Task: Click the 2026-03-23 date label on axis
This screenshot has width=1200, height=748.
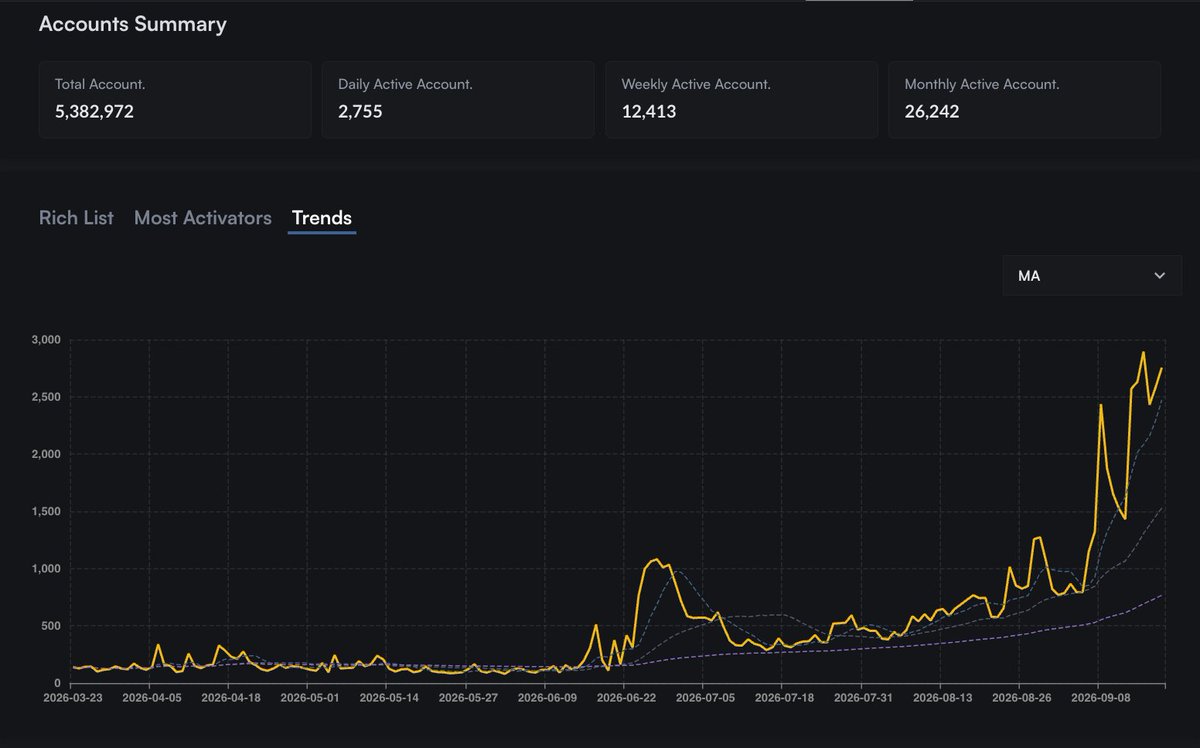Action: click(x=73, y=698)
